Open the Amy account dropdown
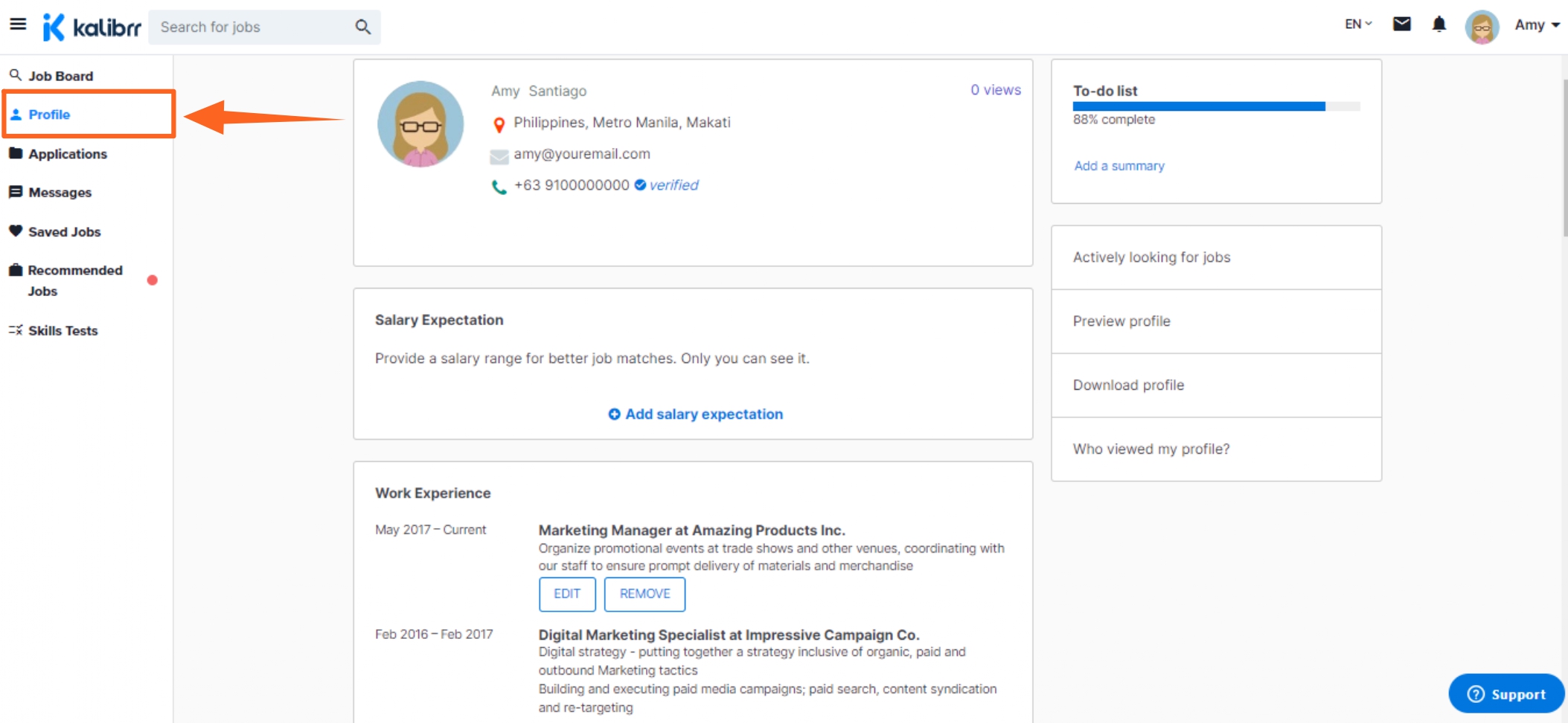 tap(1537, 25)
